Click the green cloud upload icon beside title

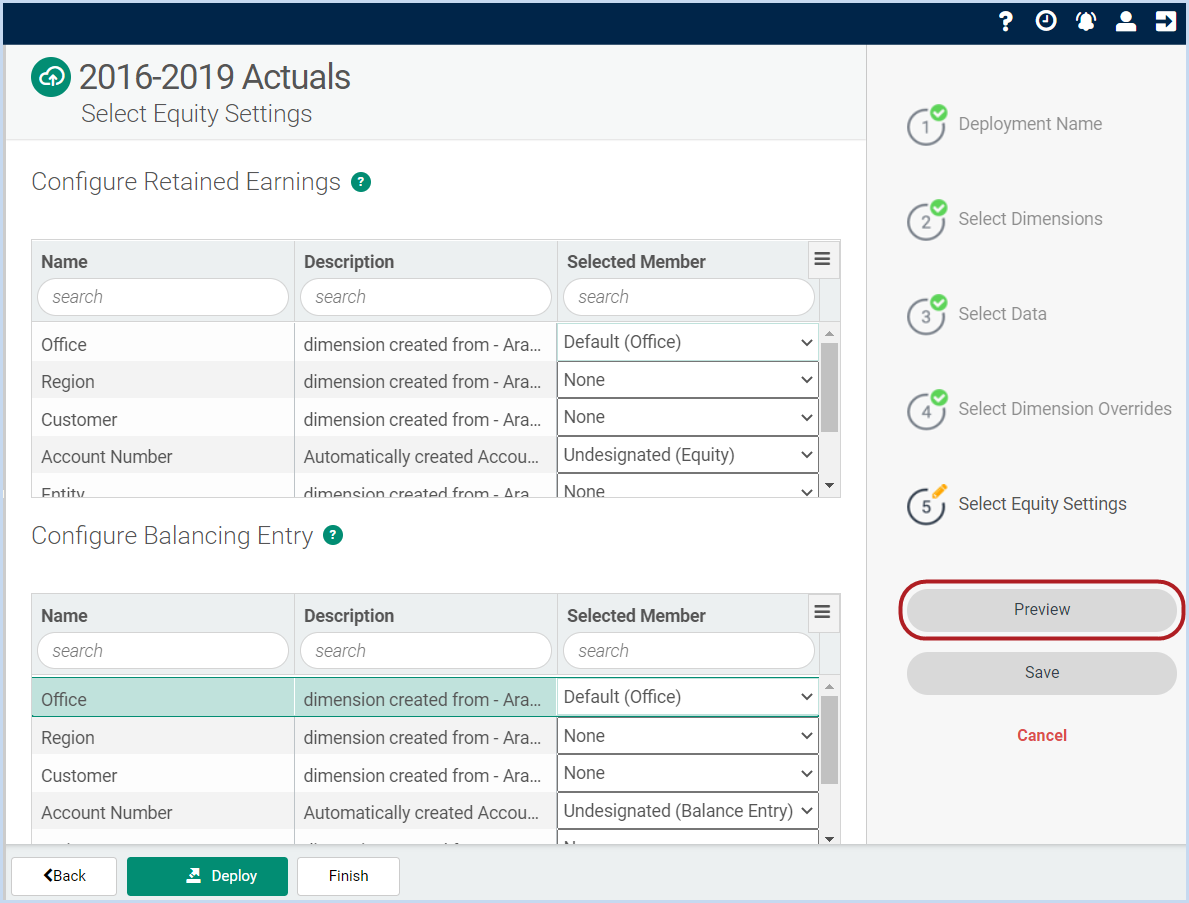pos(51,77)
